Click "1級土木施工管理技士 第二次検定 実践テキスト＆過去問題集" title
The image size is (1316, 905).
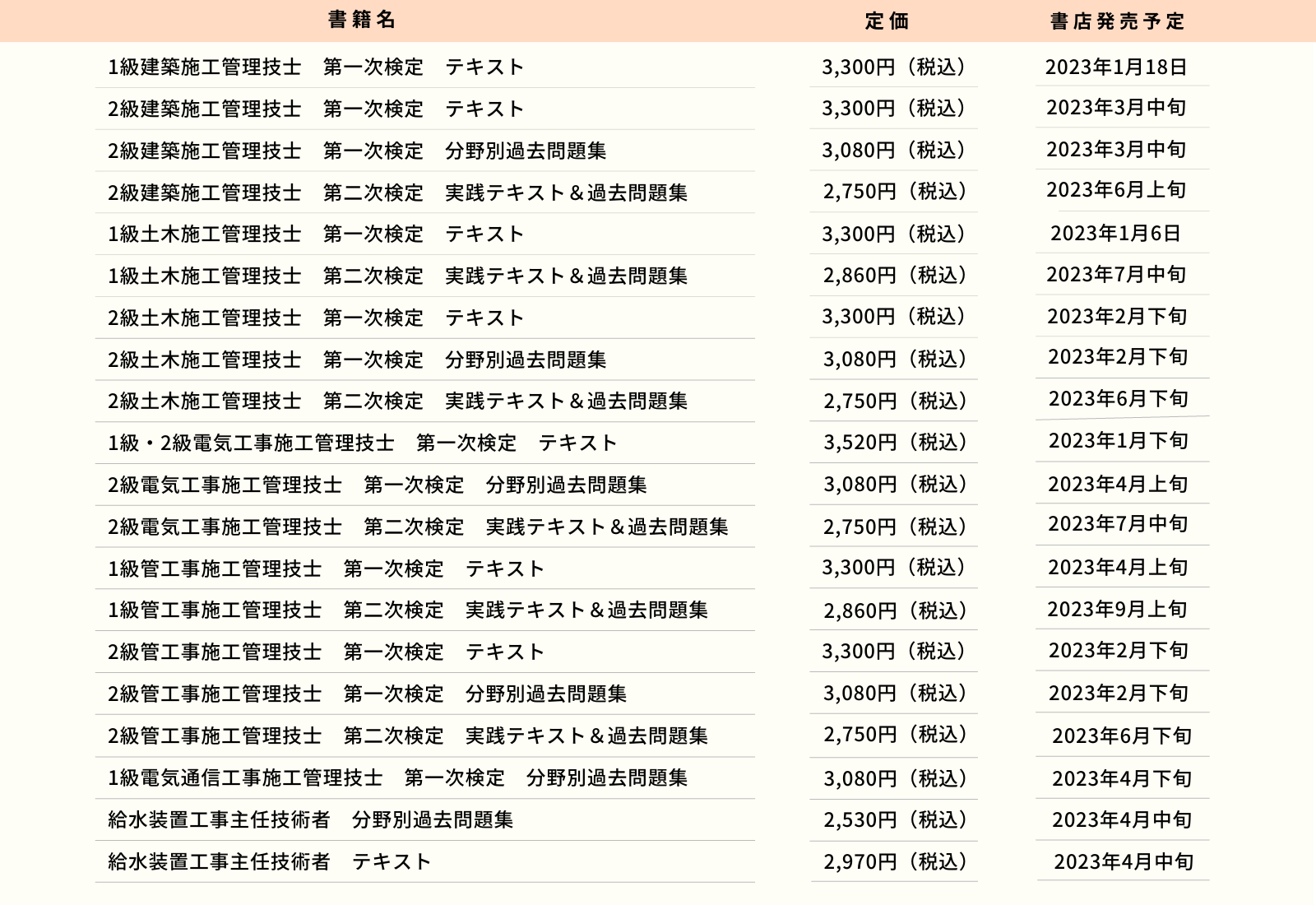click(398, 276)
